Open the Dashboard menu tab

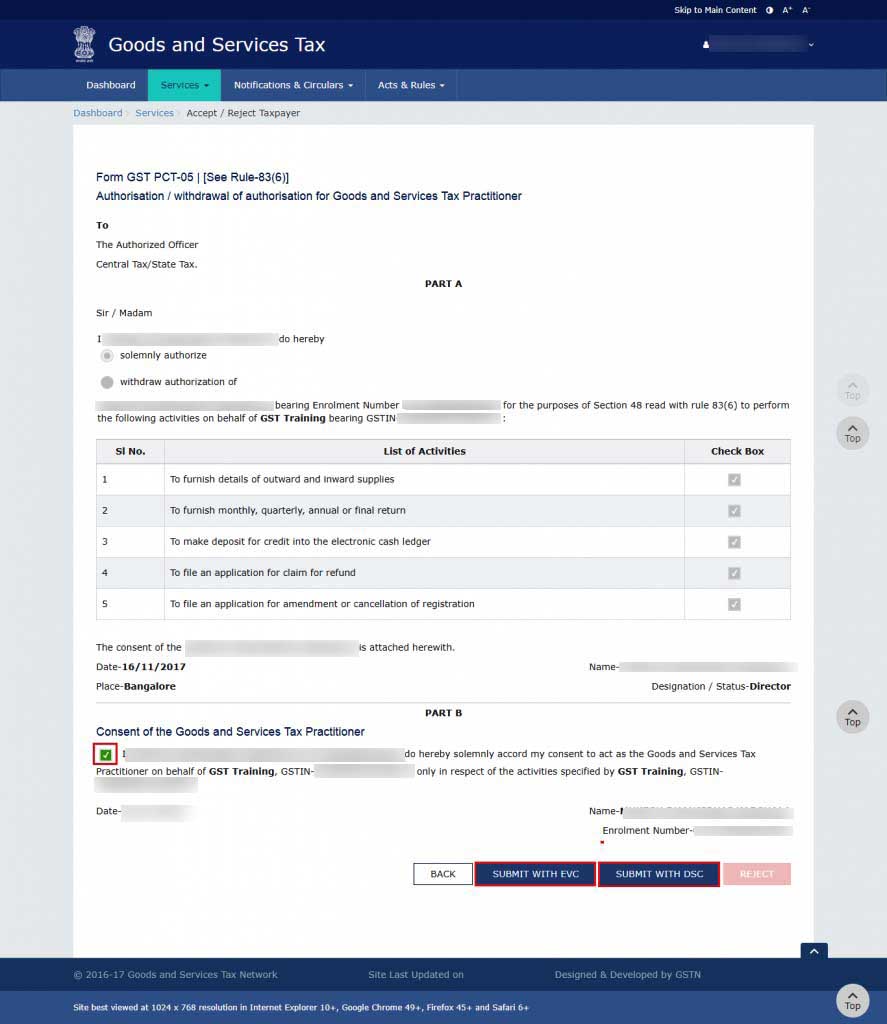coord(110,85)
